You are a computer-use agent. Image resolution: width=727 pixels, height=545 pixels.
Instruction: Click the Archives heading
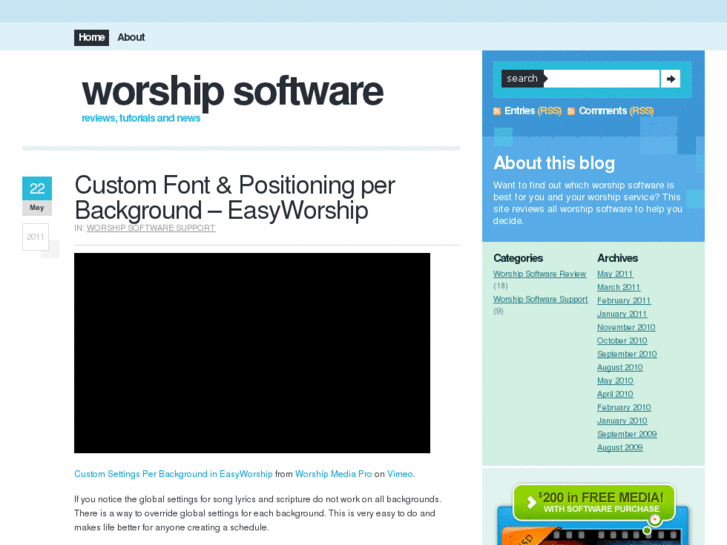(617, 258)
